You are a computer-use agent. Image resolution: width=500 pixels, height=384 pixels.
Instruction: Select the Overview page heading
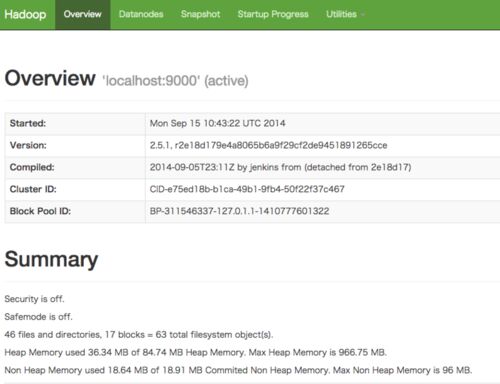50,78
